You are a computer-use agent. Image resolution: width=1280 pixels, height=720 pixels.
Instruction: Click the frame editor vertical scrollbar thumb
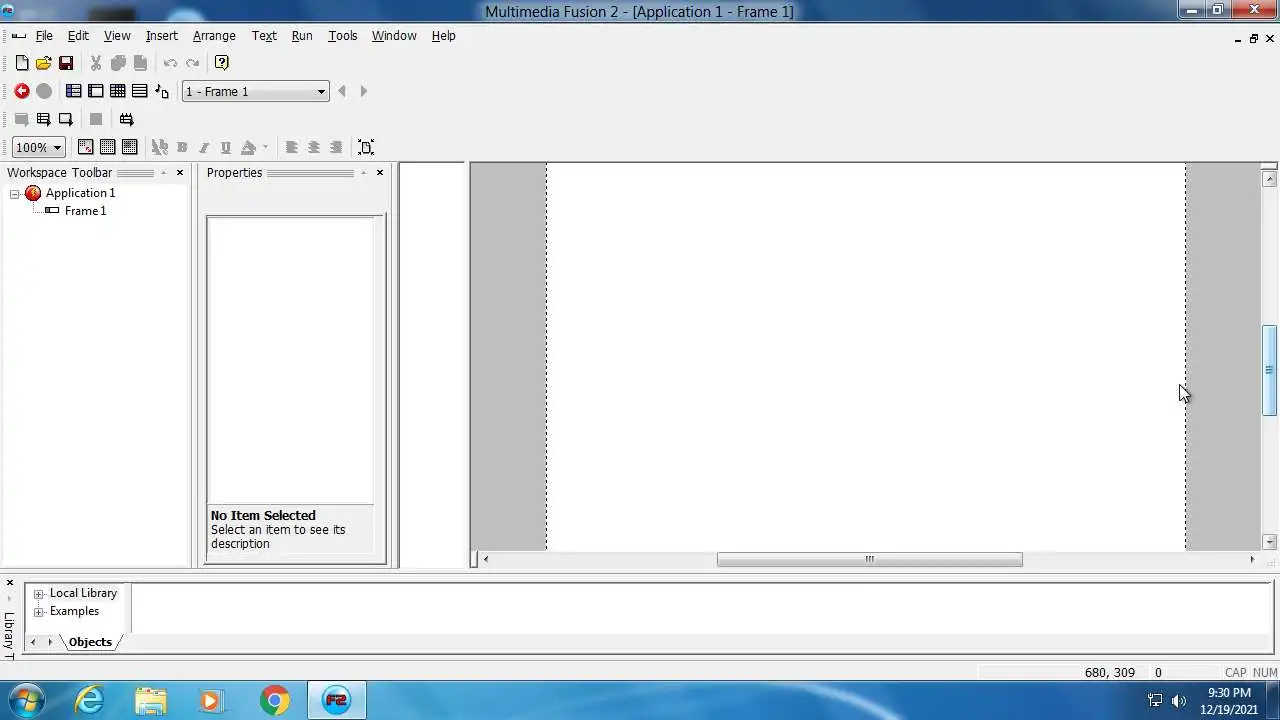point(1269,370)
